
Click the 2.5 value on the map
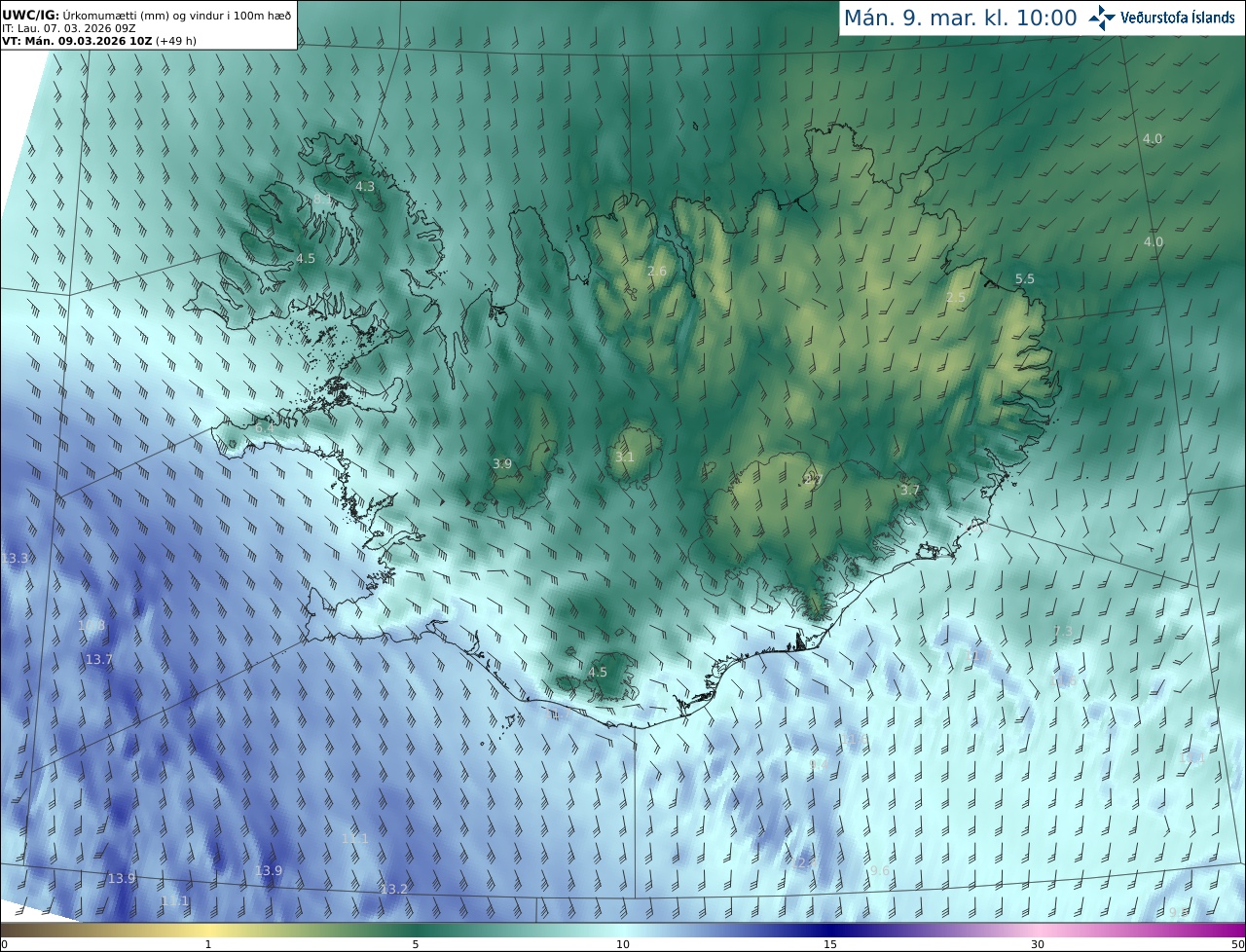click(956, 297)
